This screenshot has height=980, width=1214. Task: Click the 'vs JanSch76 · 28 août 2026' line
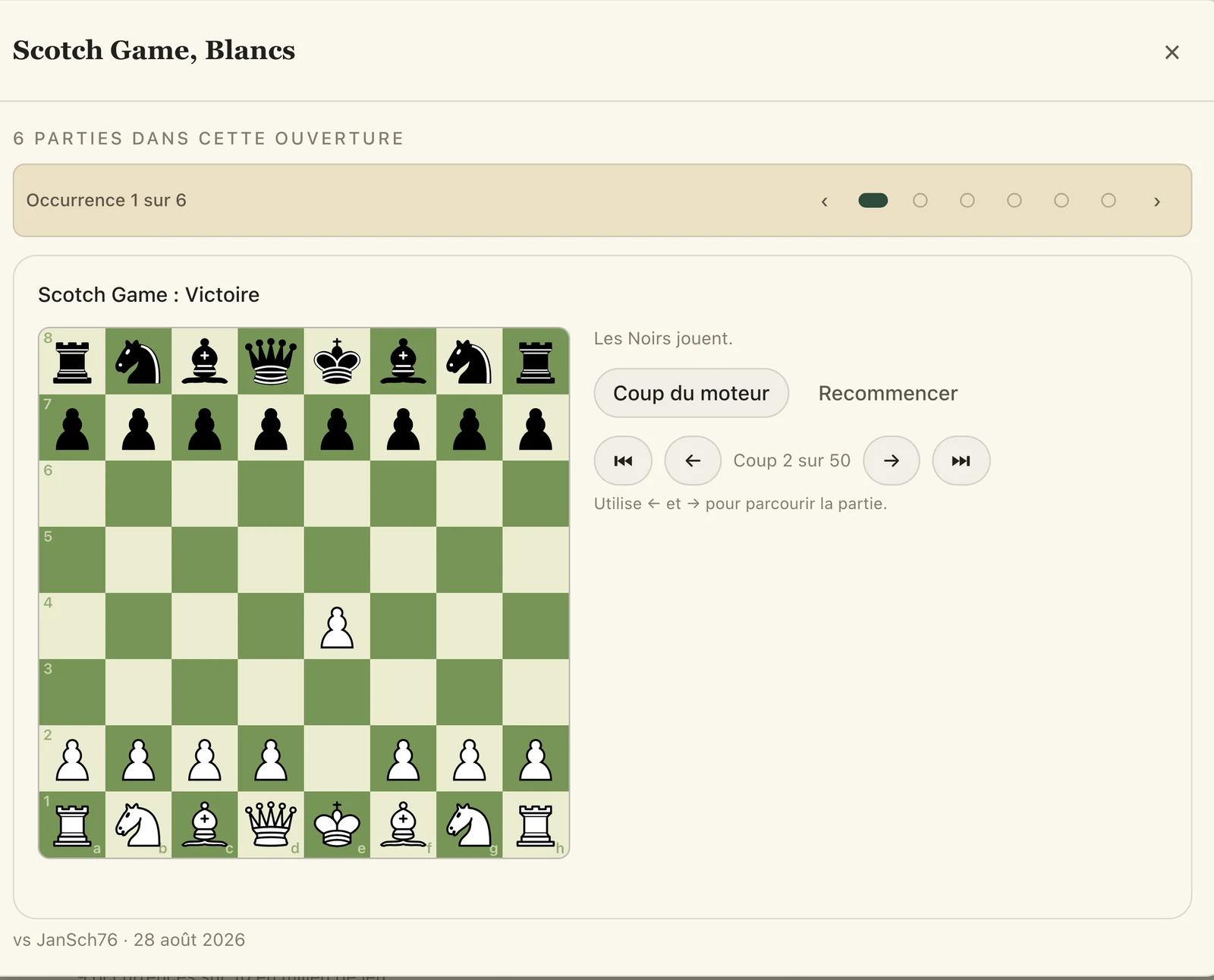129,940
